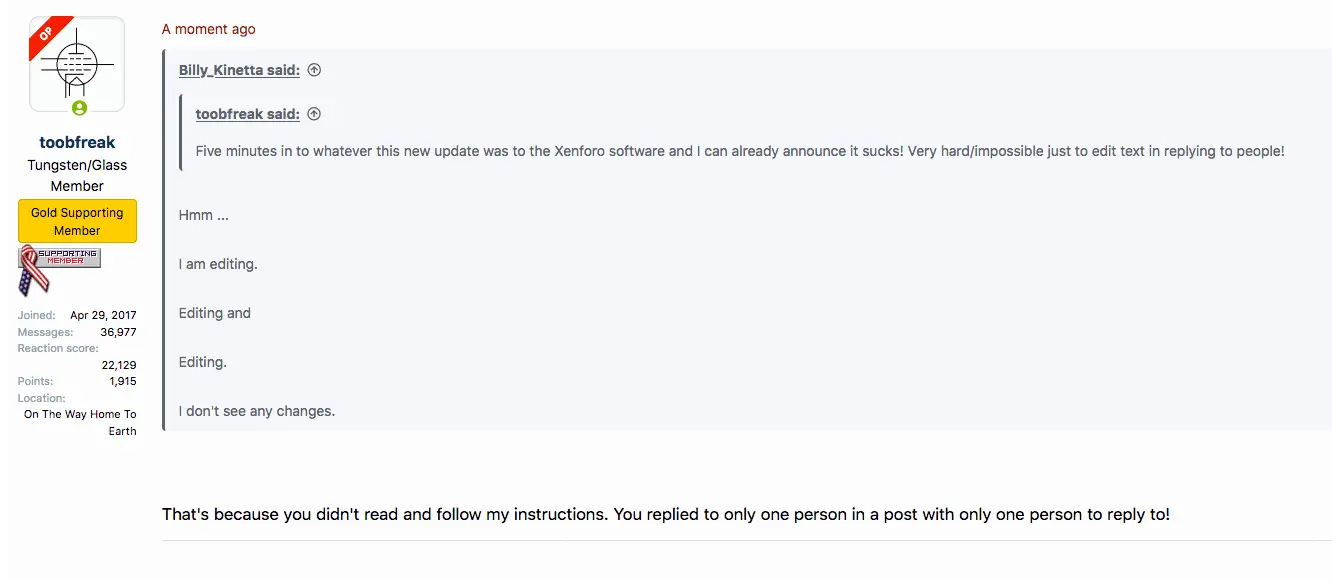Open location "On The Way Home To Earth"
This screenshot has height=581, width=1332.
80,422
